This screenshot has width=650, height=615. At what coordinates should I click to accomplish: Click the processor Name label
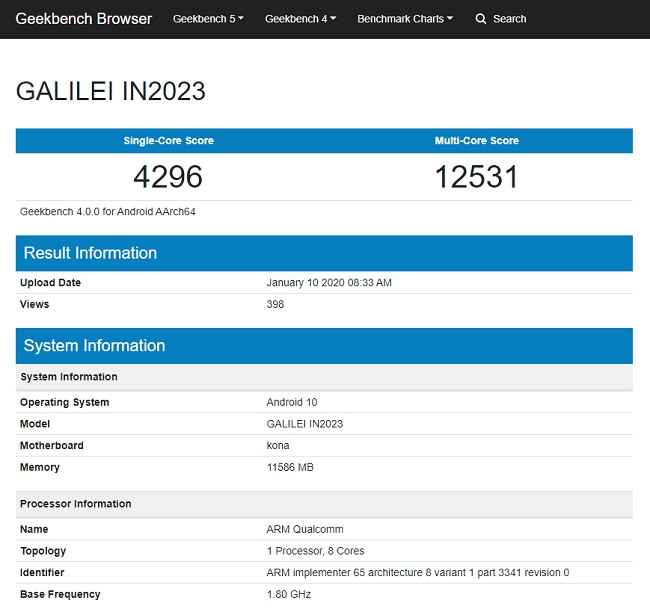click(x=34, y=530)
